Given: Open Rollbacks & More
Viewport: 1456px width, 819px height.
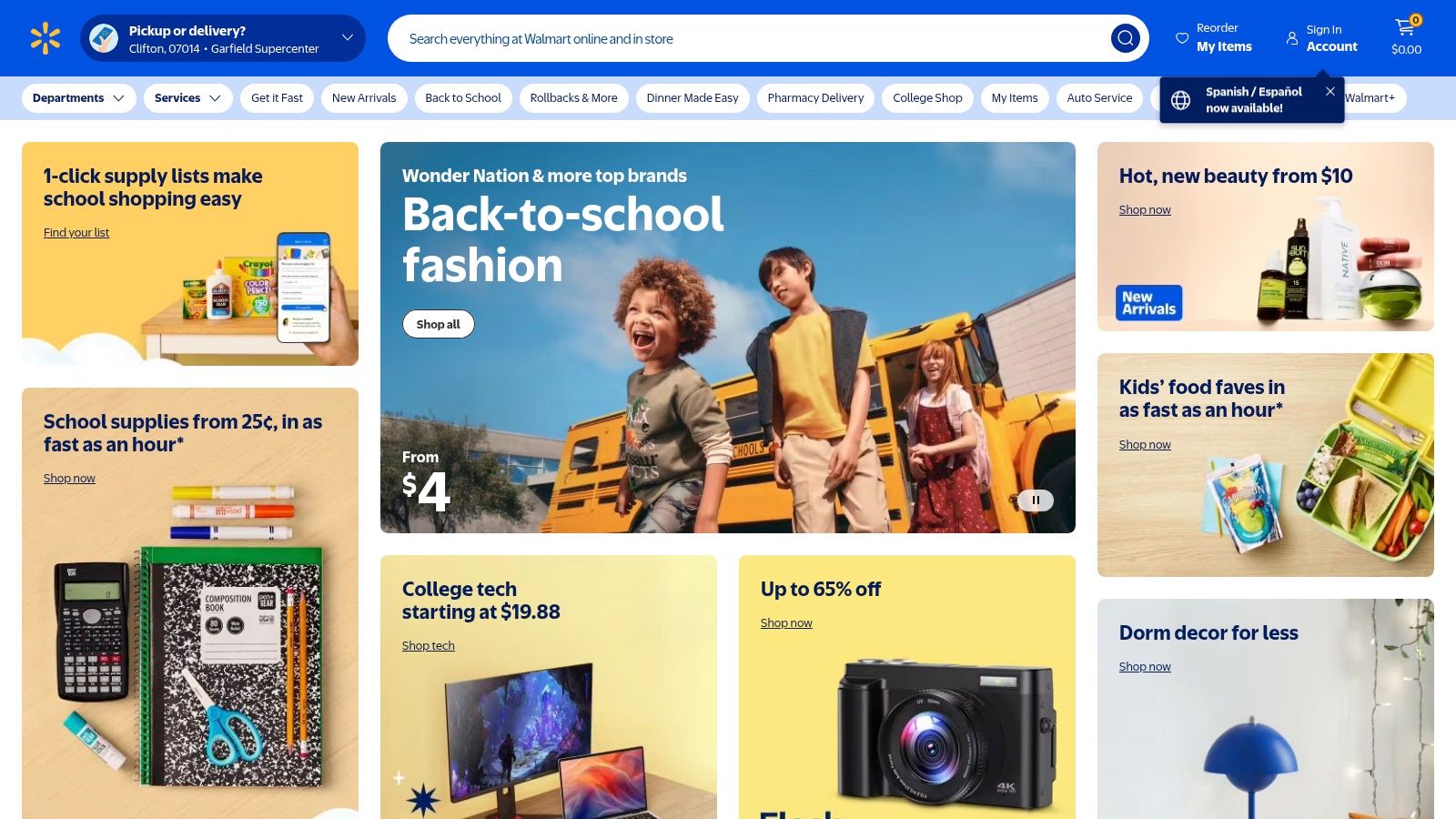Looking at the screenshot, I should pos(573,98).
